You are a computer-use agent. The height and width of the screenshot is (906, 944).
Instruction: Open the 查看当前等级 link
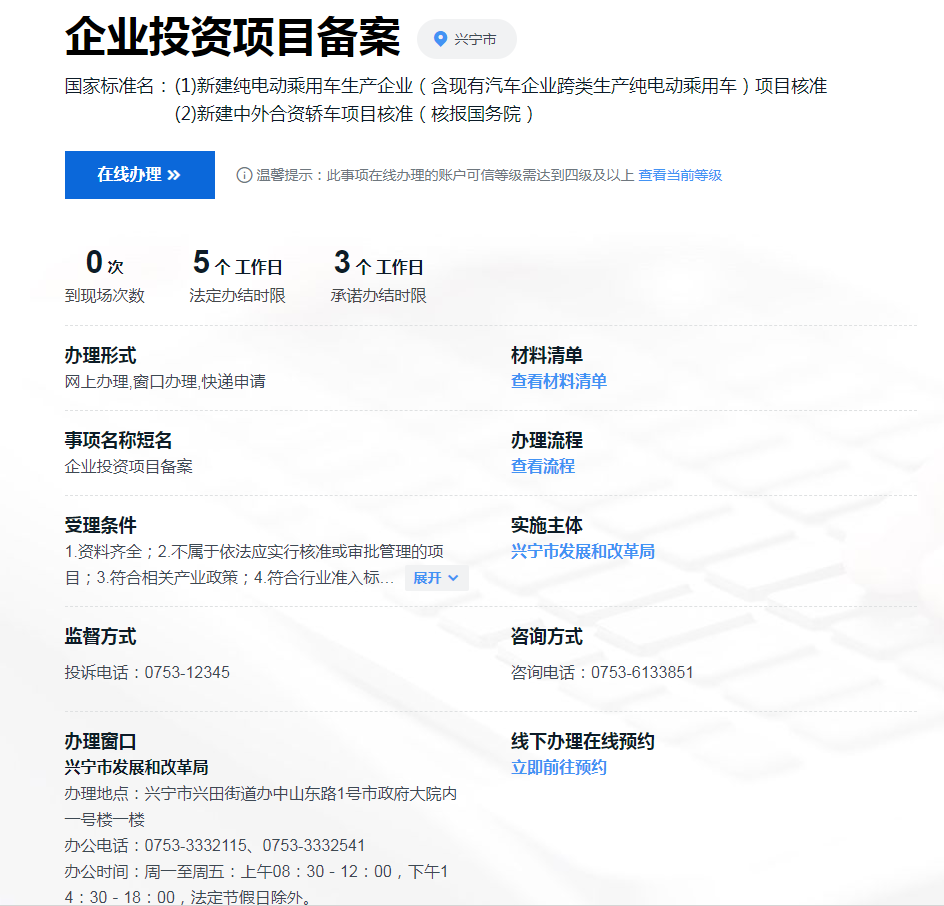point(680,175)
